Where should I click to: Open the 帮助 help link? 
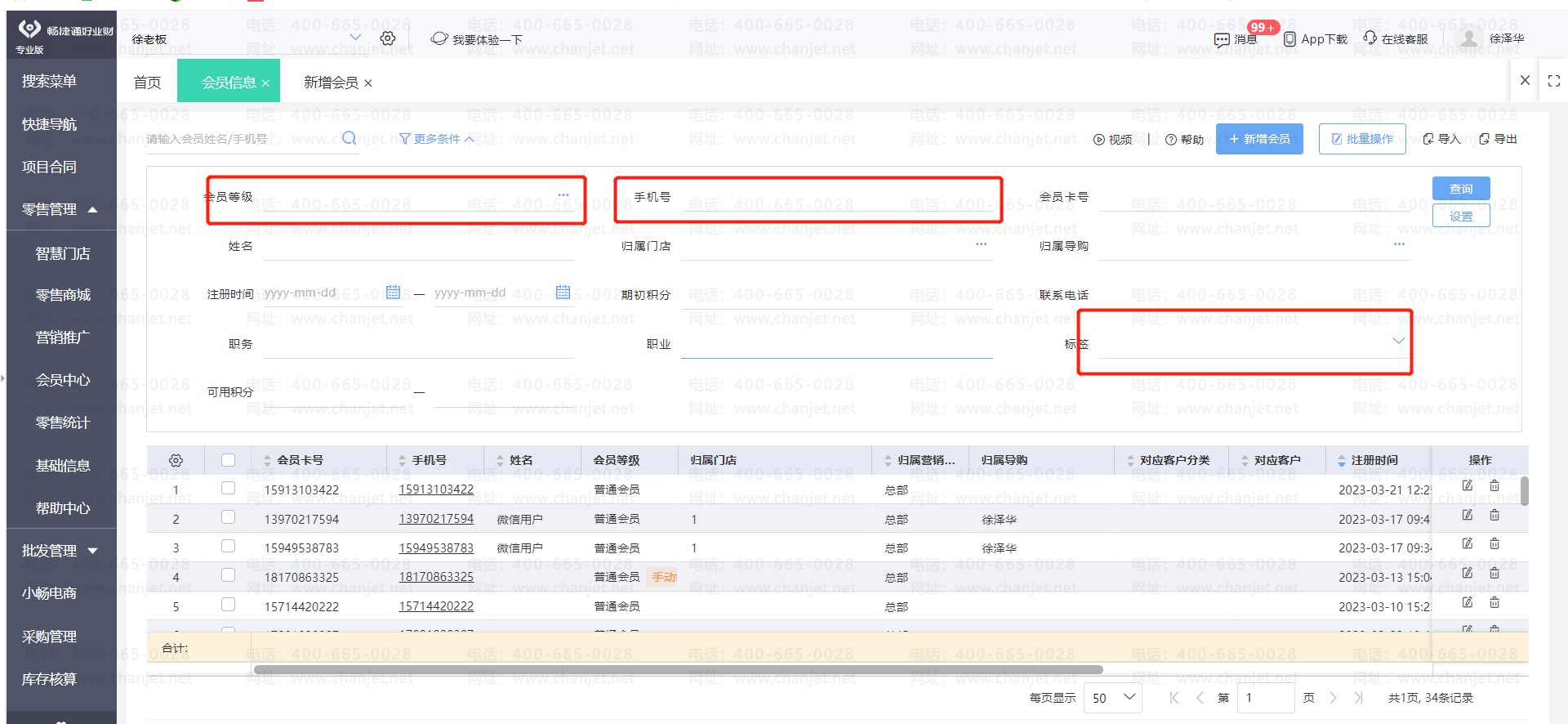tap(1184, 140)
